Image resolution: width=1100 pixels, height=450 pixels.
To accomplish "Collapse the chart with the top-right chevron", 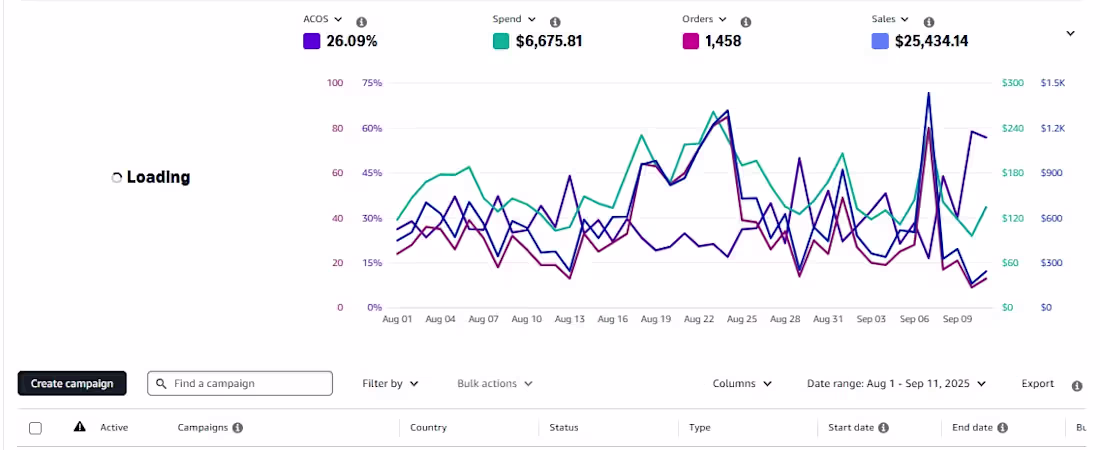I will point(1071,33).
